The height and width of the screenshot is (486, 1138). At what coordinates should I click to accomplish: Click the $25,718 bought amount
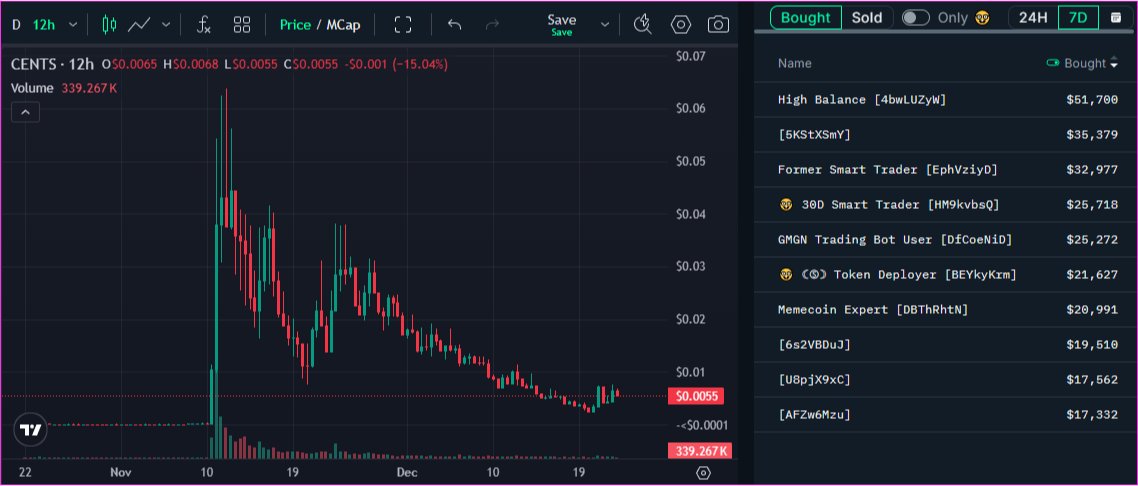click(x=1092, y=205)
